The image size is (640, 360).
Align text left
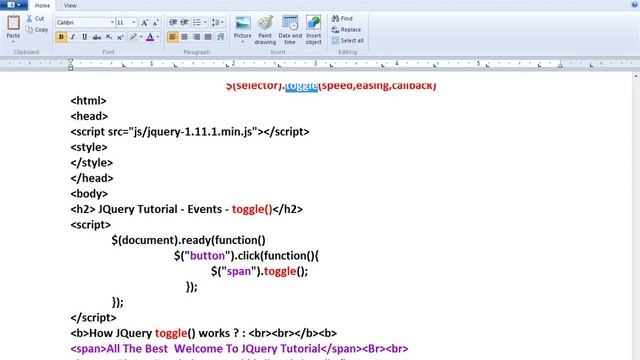(173, 37)
